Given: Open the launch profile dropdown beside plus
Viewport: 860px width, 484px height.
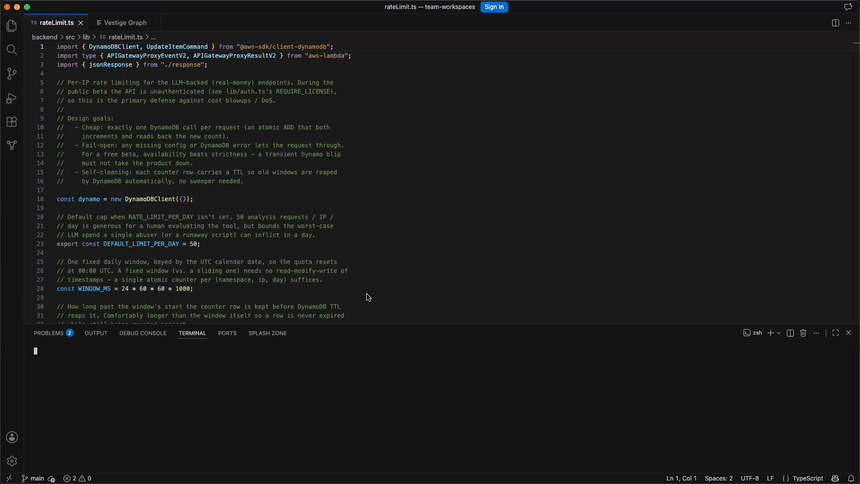Looking at the screenshot, I should pos(779,333).
